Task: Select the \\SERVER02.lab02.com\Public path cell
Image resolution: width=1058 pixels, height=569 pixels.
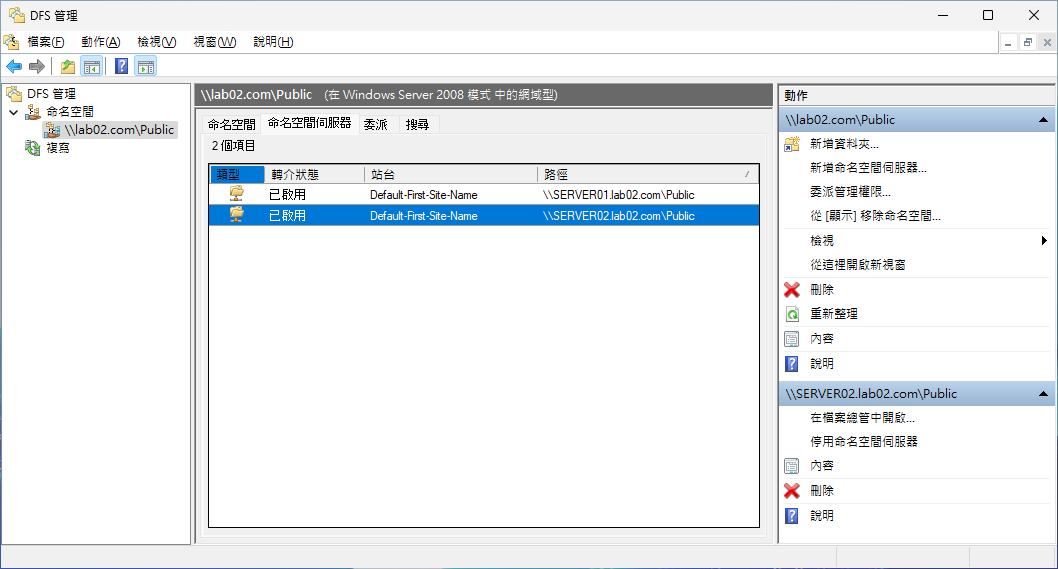Action: (619, 216)
